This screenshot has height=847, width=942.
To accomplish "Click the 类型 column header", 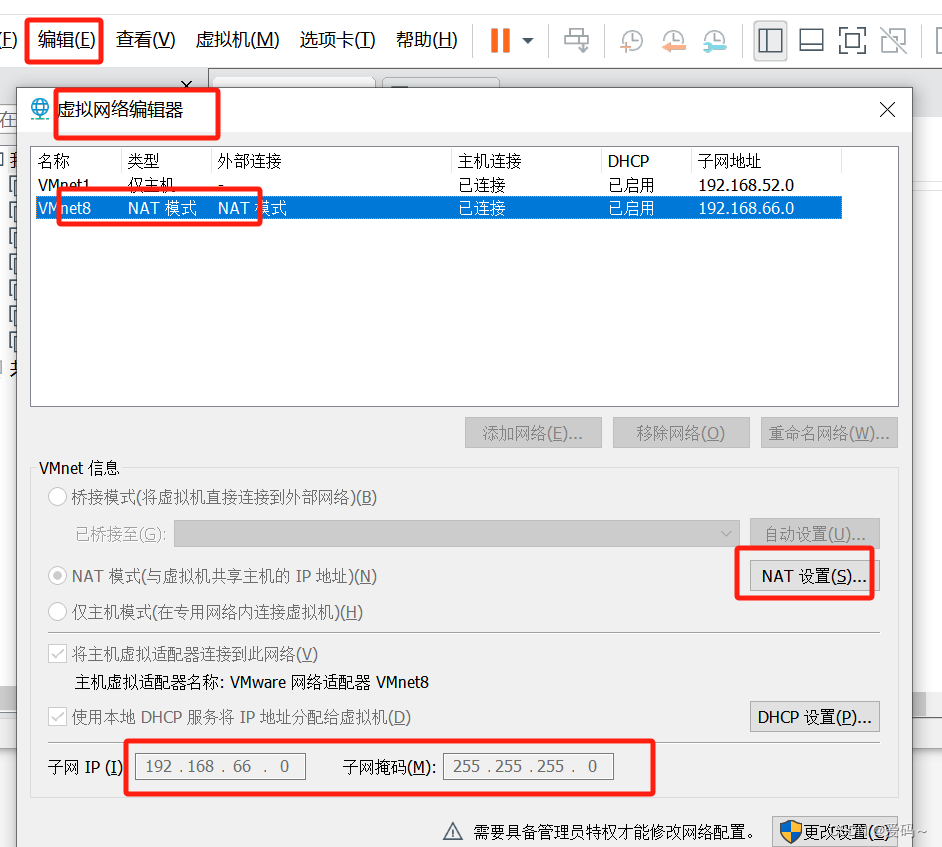I will point(166,161).
